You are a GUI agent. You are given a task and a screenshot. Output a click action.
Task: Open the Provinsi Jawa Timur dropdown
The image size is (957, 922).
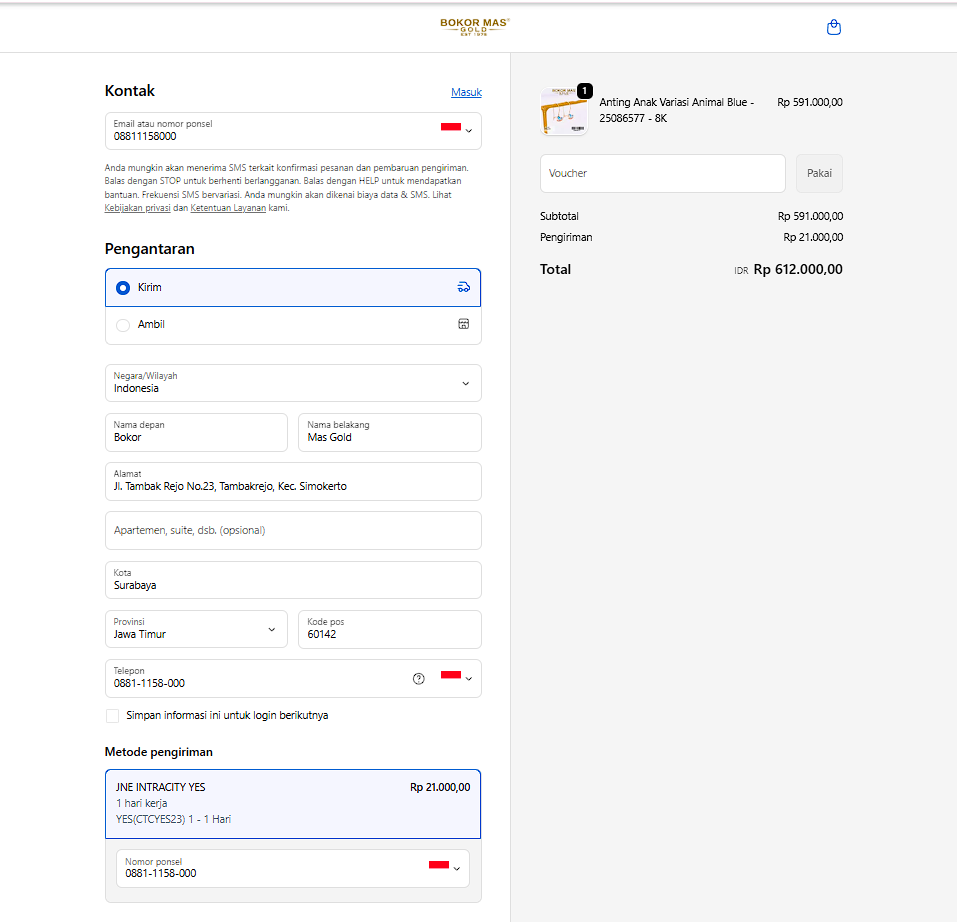coord(271,630)
